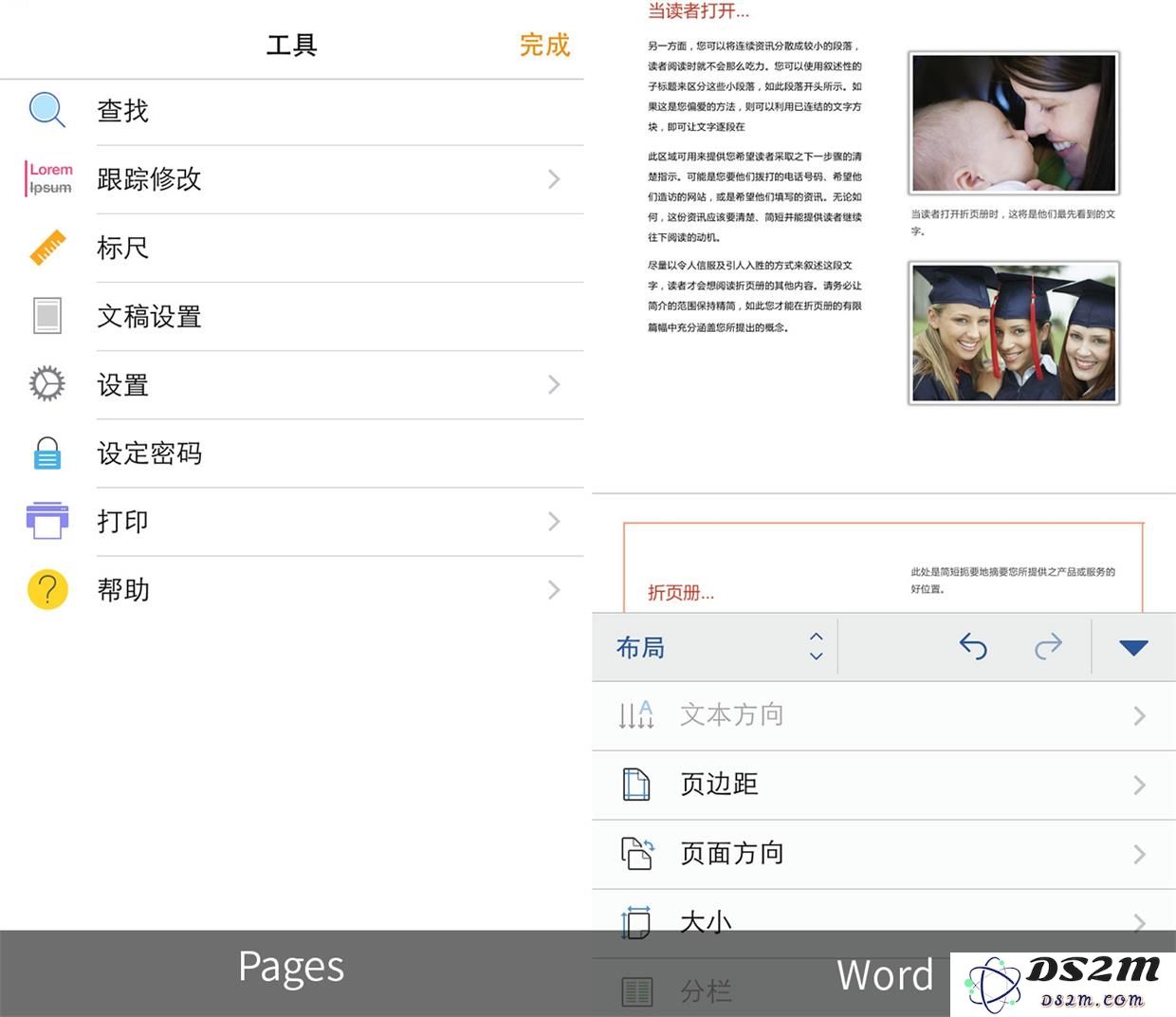Viewport: 1176px width, 1017px height.
Task: Expand the 帮助 row chevron
Action: [554, 590]
